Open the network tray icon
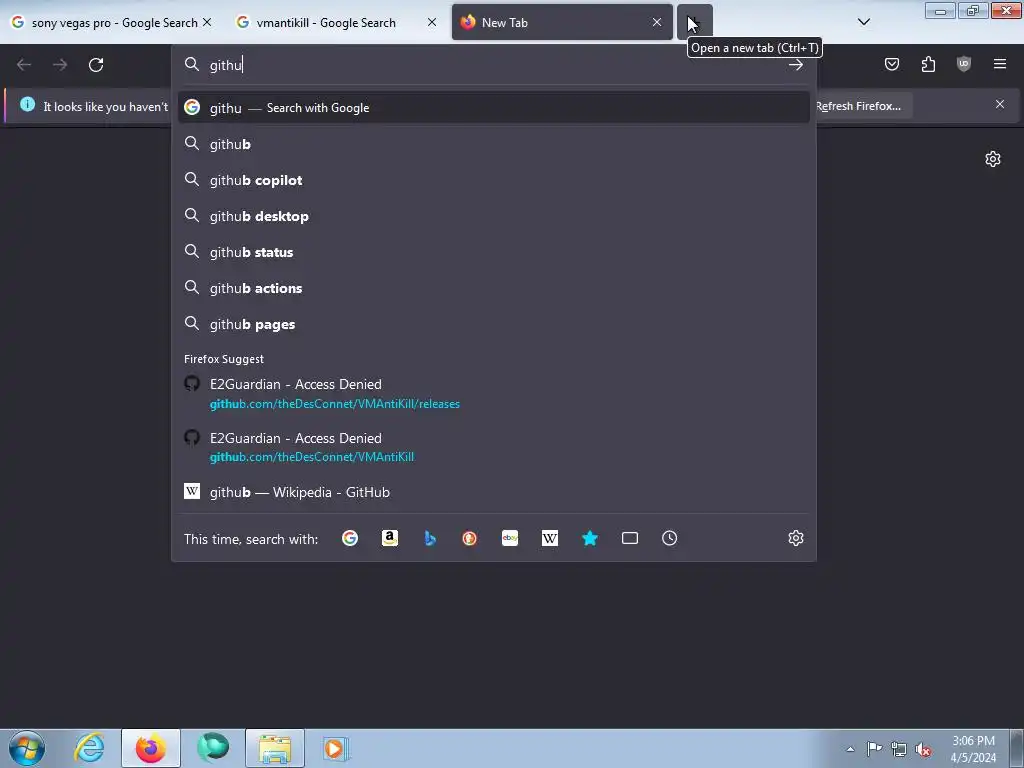This screenshot has height=768, width=1024. (899, 749)
